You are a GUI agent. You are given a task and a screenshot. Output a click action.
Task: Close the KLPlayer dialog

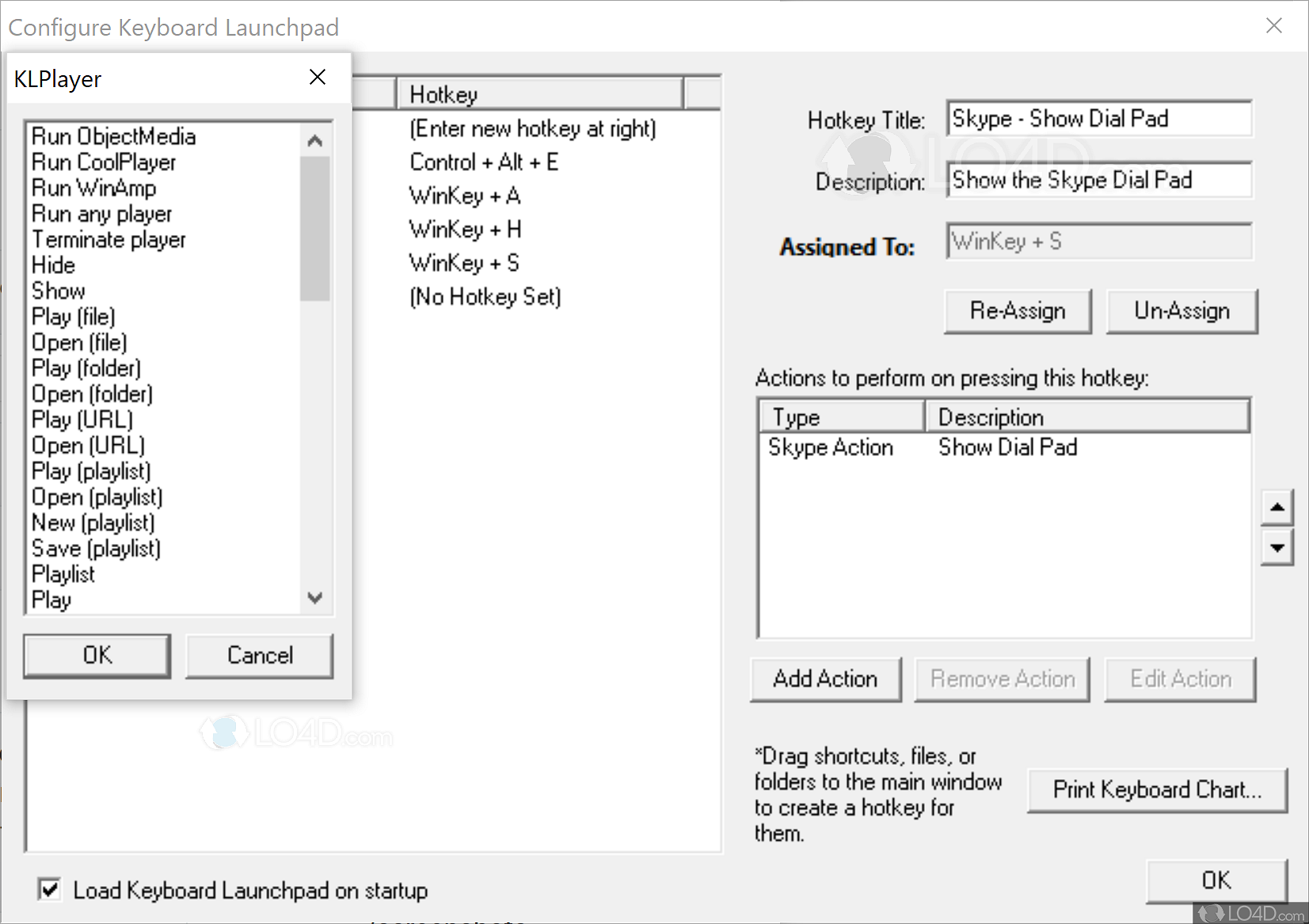[x=318, y=77]
